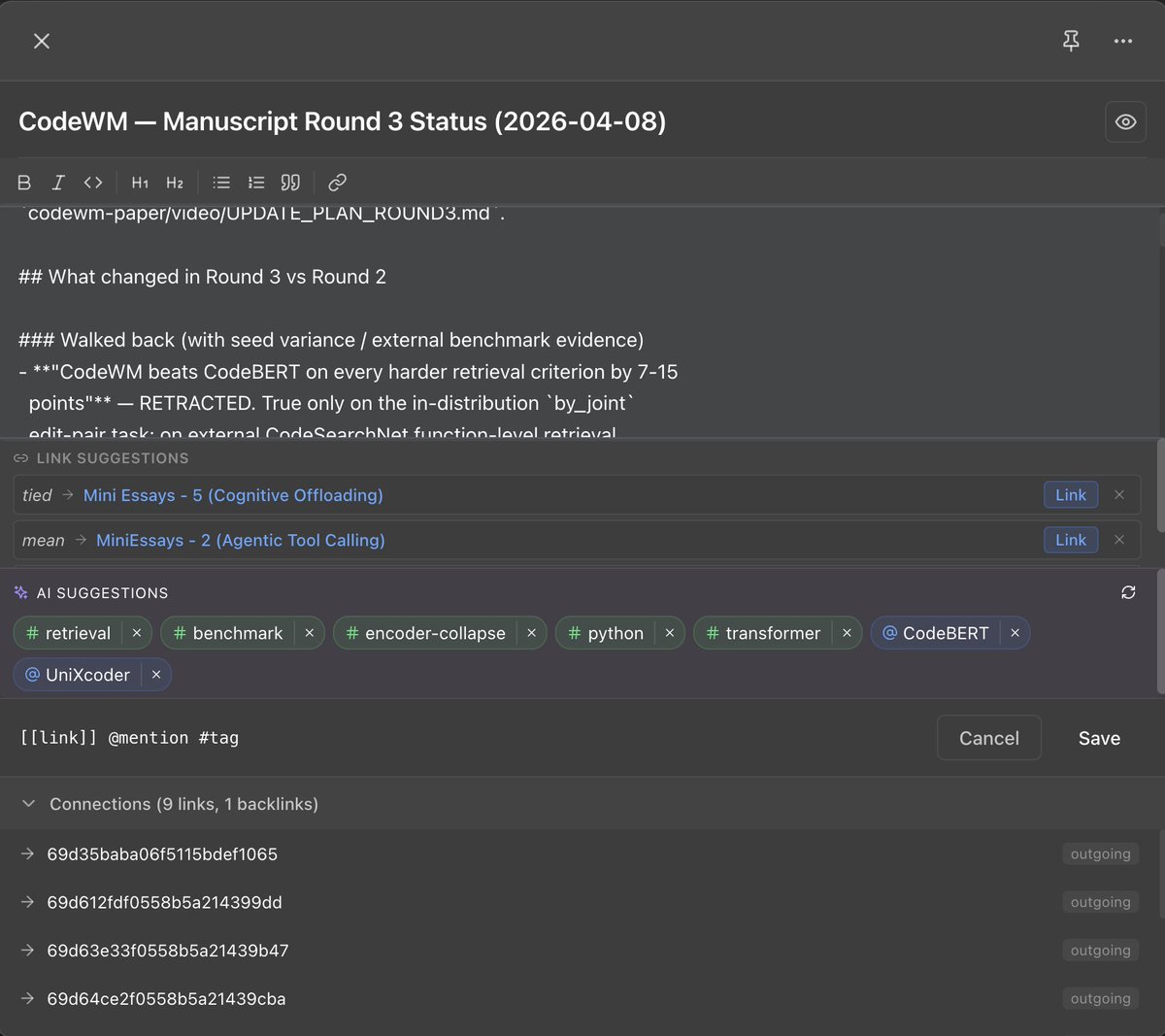Save the note
Viewport: 1165px width, 1036px height.
(1099, 738)
